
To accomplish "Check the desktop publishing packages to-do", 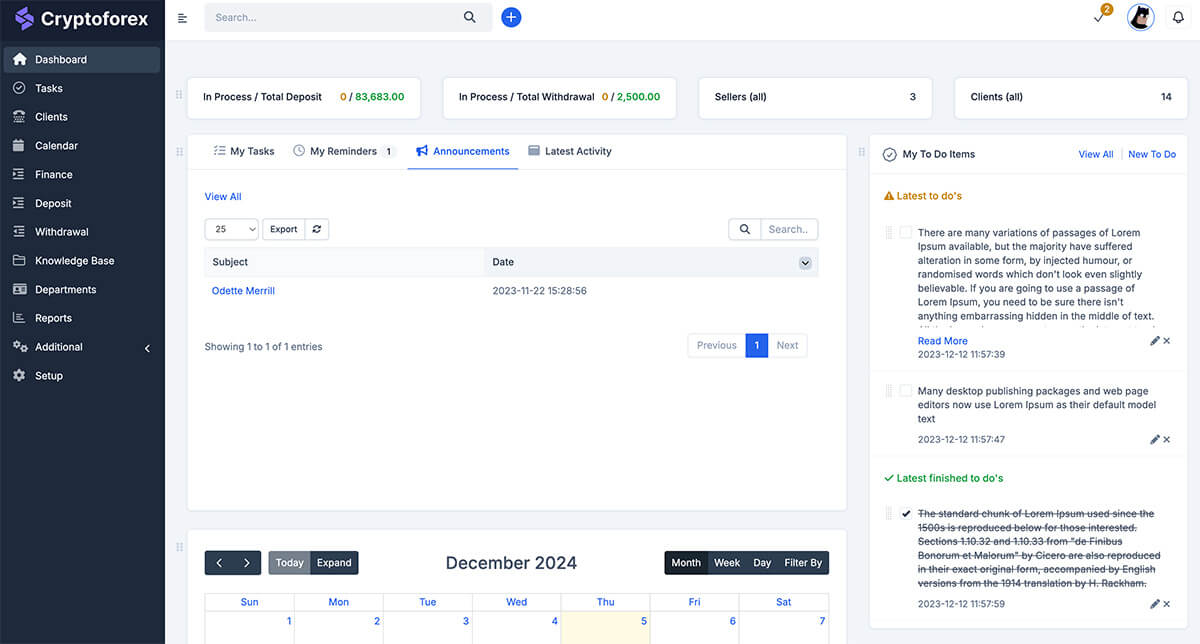I will (906, 391).
